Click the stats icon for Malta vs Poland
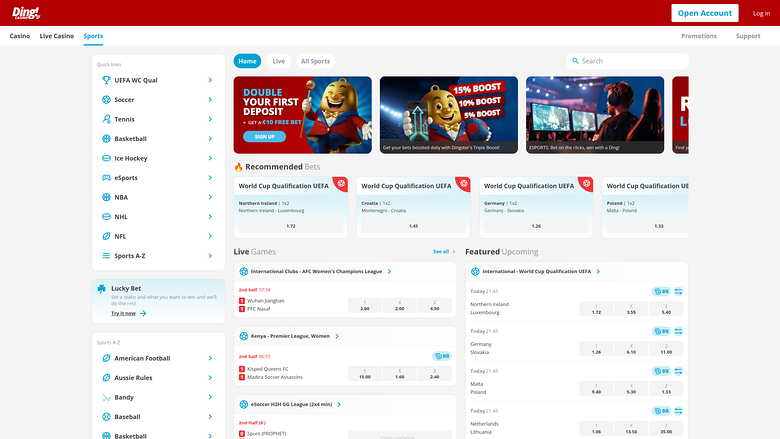Image resolution: width=780 pixels, height=439 pixels. pos(679,371)
